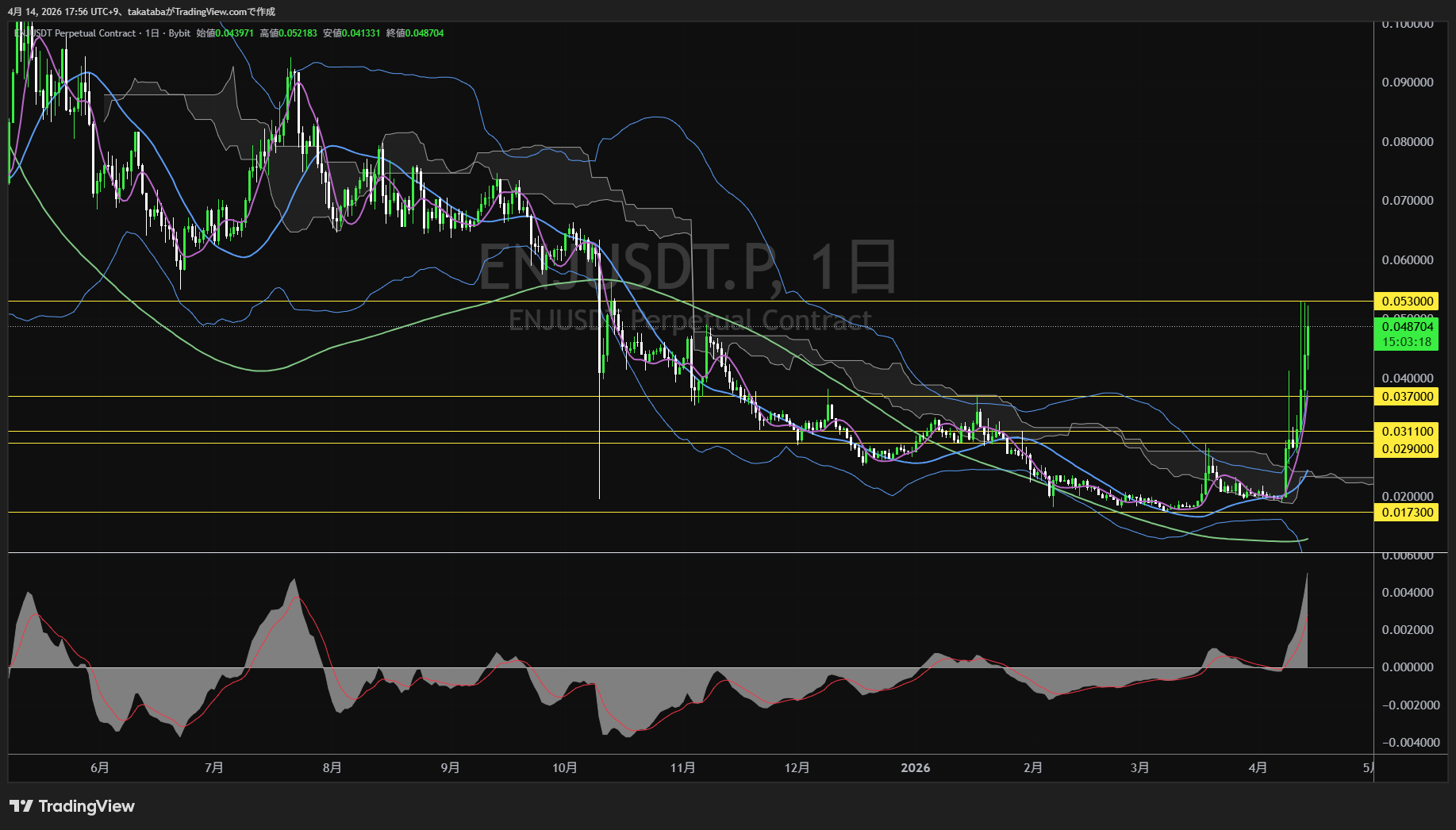The width and height of the screenshot is (1456, 830).
Task: Select the 0.037000 horizontal line label
Action: coord(1407,397)
